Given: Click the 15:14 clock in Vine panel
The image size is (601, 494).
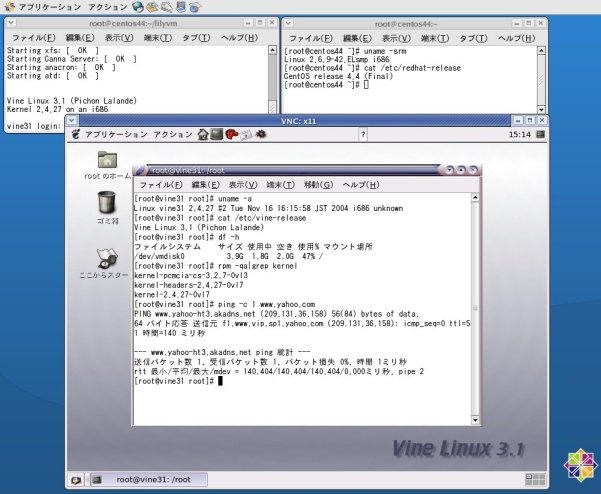Looking at the screenshot, I should tap(519, 135).
